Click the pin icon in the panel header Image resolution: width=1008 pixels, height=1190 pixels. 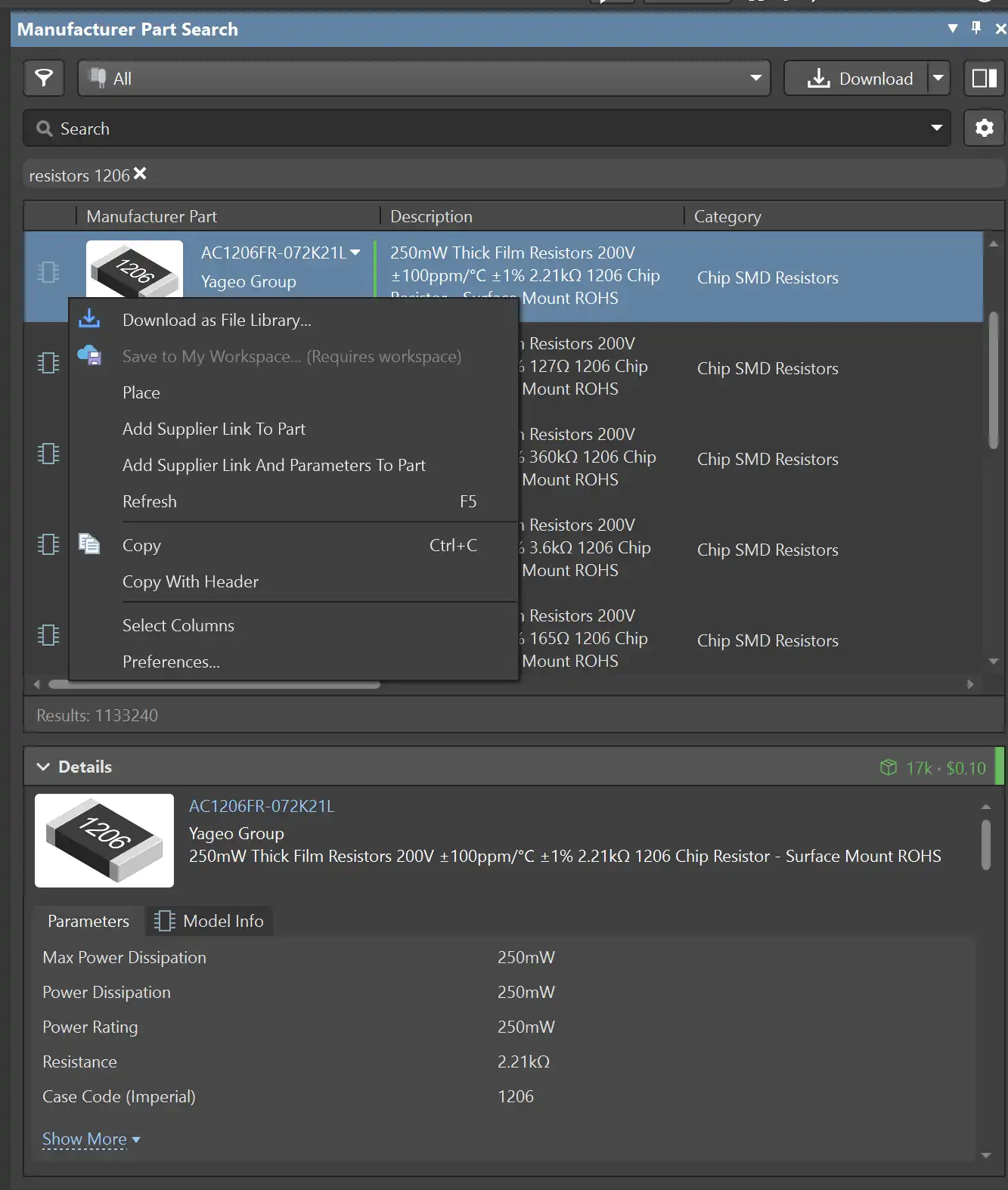coord(976,28)
